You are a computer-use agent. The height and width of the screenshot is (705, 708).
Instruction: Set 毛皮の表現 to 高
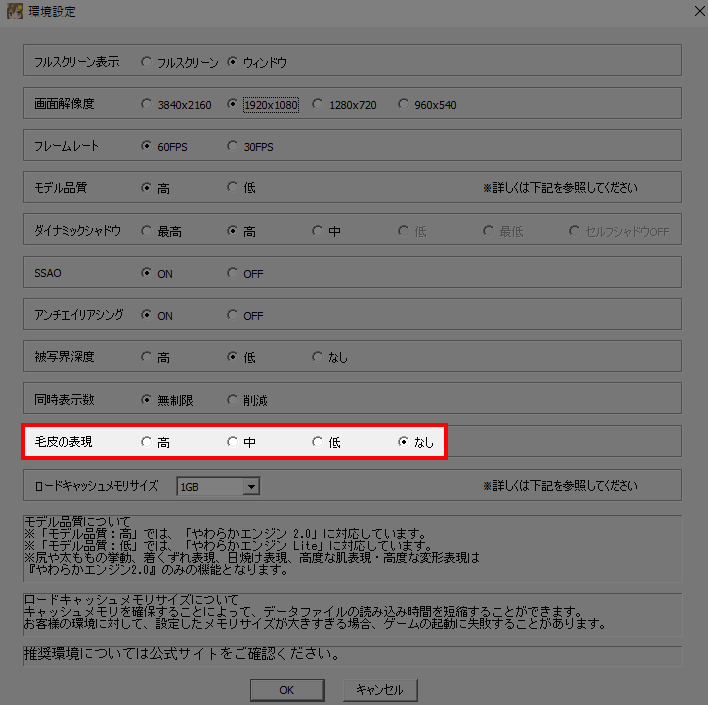click(x=148, y=442)
